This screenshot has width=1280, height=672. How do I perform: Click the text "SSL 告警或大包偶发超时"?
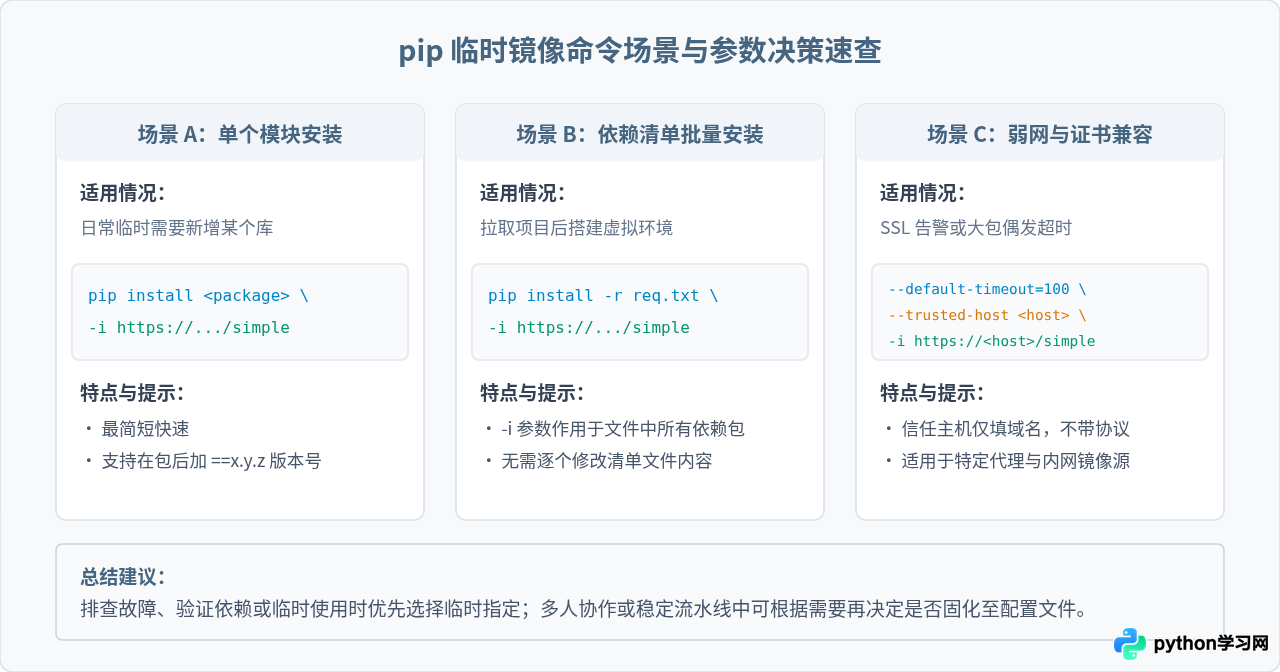(x=976, y=228)
